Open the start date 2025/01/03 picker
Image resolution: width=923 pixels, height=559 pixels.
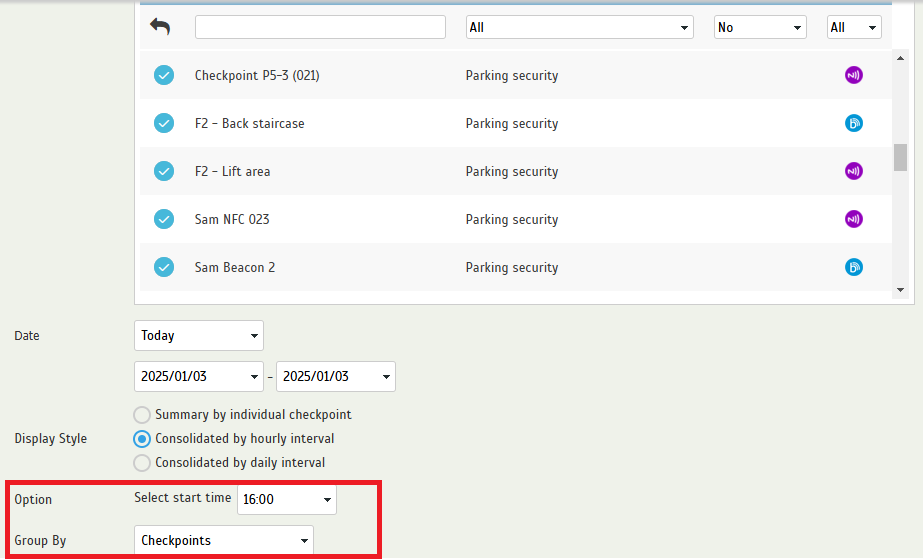point(199,377)
